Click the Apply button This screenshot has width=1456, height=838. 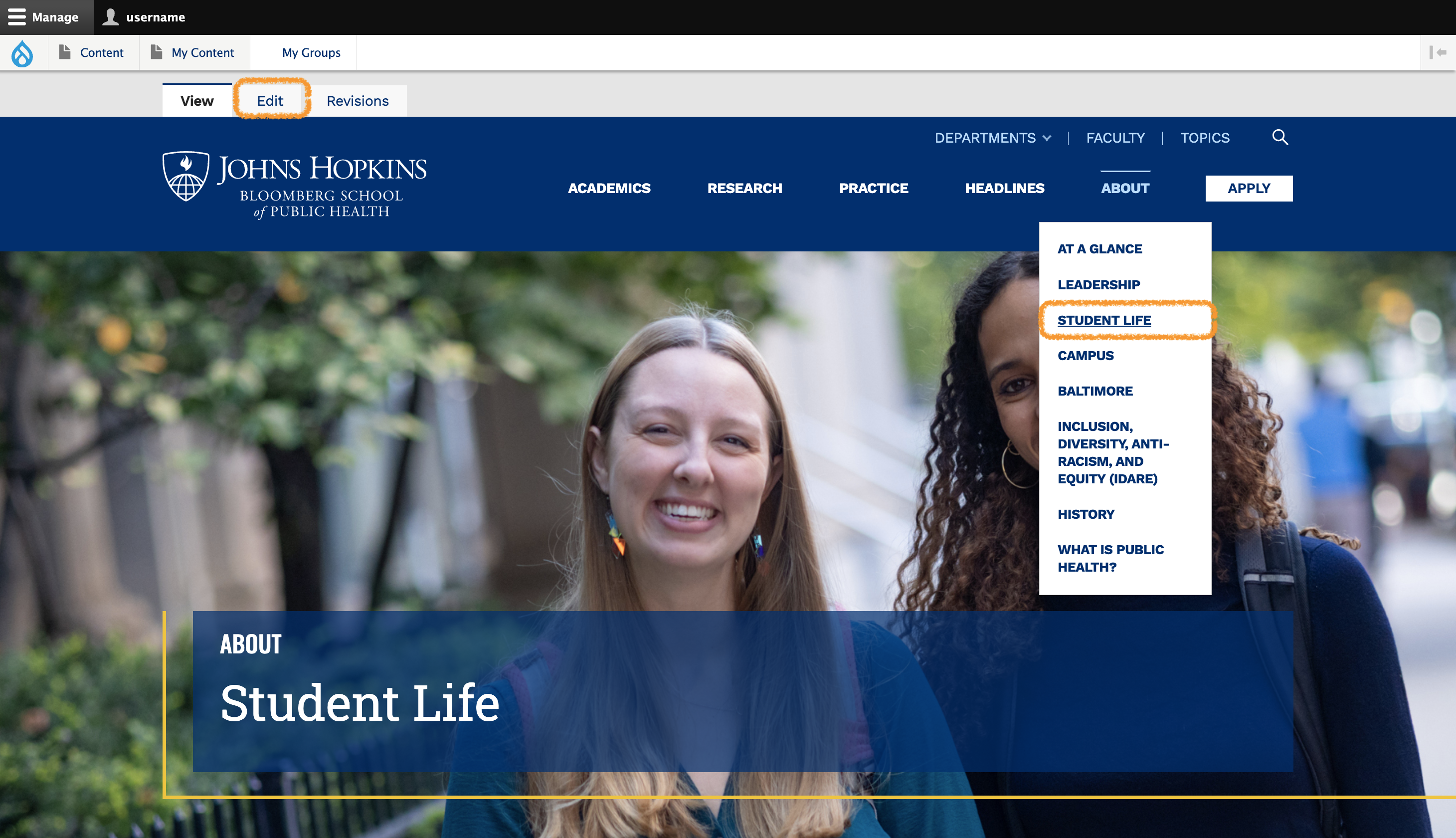click(1249, 188)
